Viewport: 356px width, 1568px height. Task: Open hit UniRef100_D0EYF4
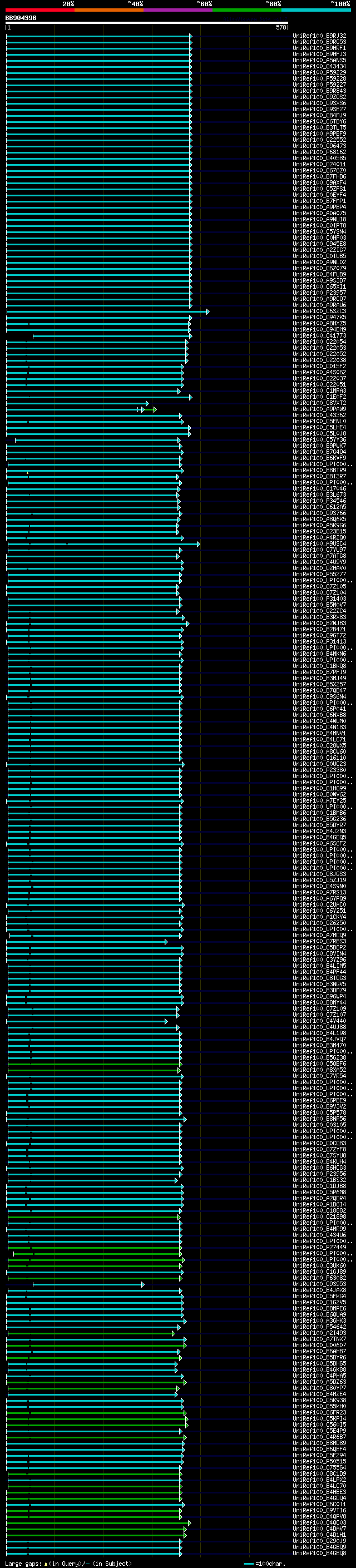(x=319, y=195)
